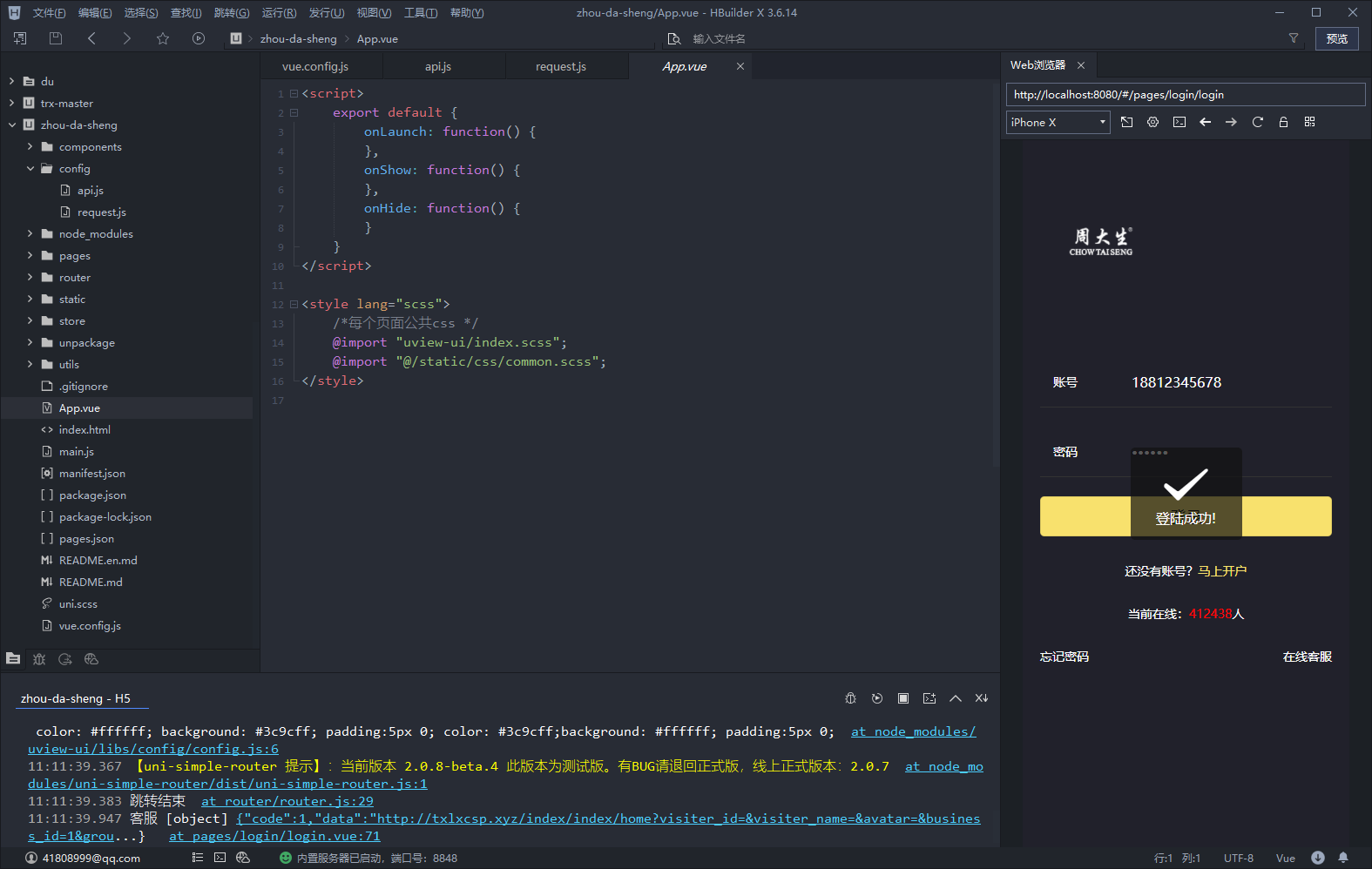Viewport: 1372px width, 869px height.
Task: Click the 预览 preview button
Action: pos(1337,38)
